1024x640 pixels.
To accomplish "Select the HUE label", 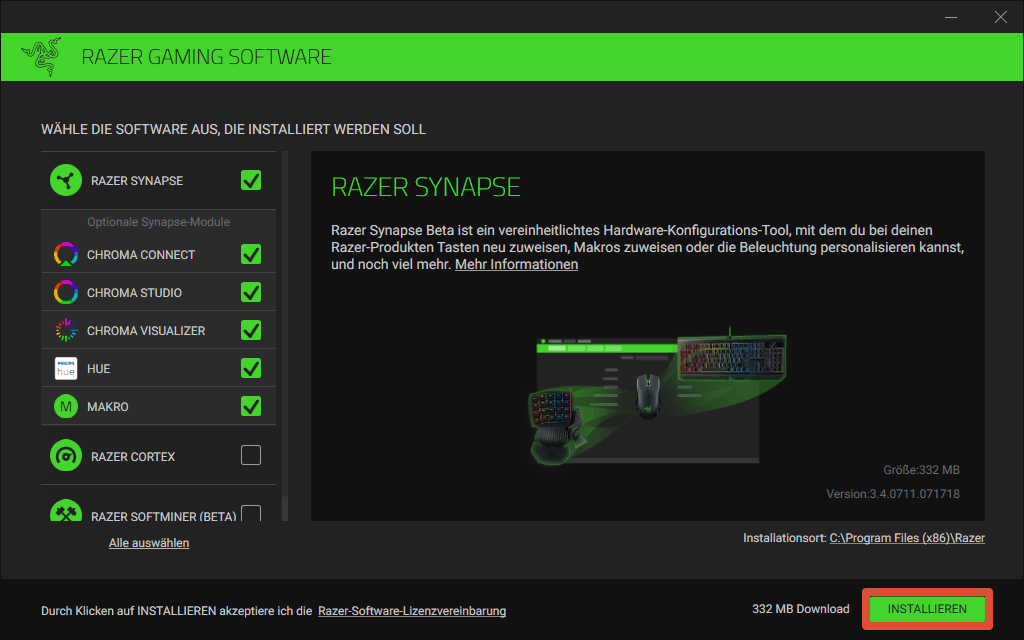I will (99, 369).
